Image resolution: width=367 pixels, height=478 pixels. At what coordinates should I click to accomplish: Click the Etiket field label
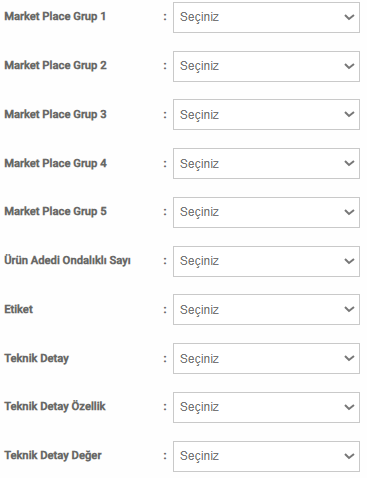19,309
